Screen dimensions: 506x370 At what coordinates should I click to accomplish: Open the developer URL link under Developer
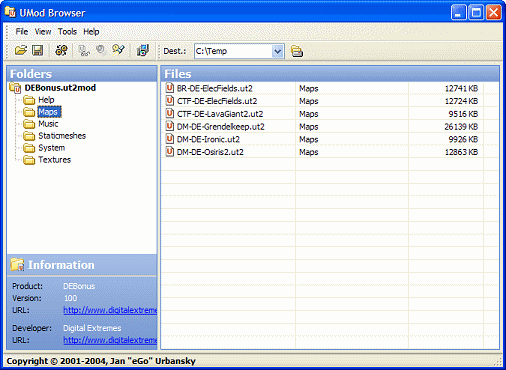tap(110, 340)
